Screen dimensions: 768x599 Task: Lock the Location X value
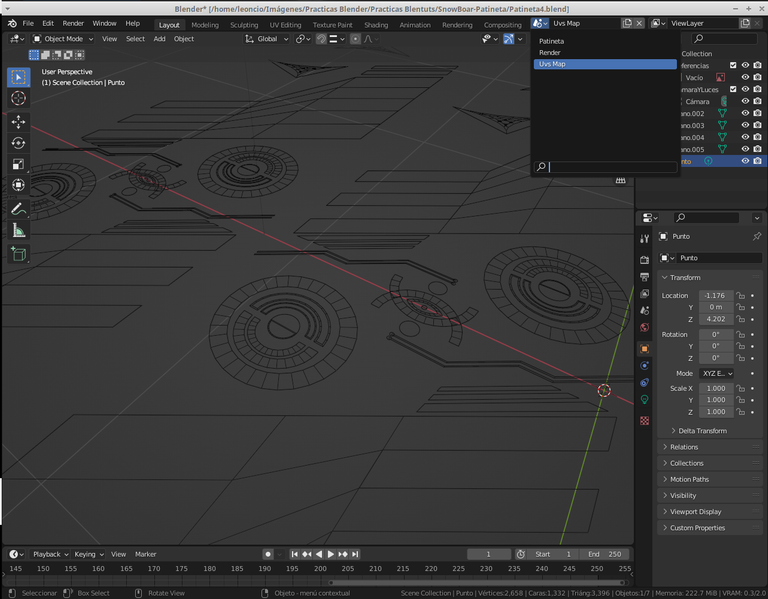(741, 295)
